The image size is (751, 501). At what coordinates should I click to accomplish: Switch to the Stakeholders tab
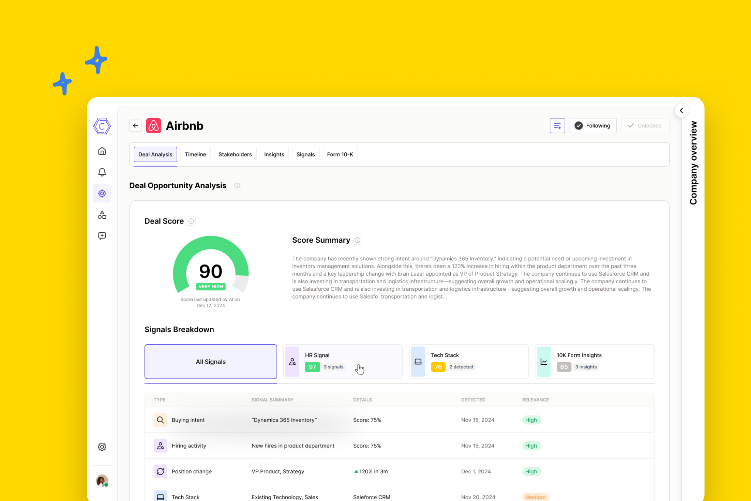coord(235,155)
